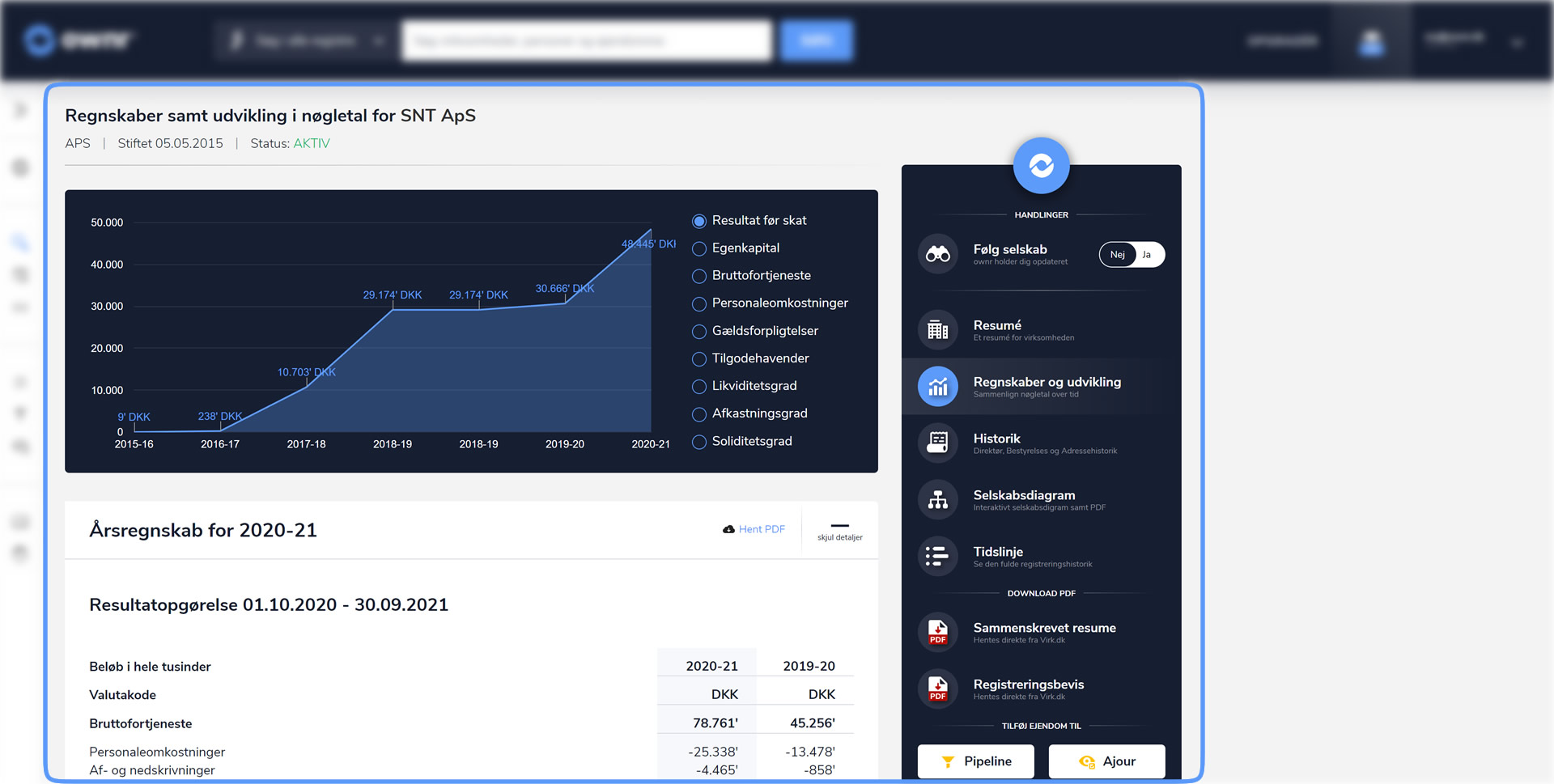The width and height of the screenshot is (1554, 784).
Task: Select the Soliditetsgrad radio button
Action: (x=699, y=442)
